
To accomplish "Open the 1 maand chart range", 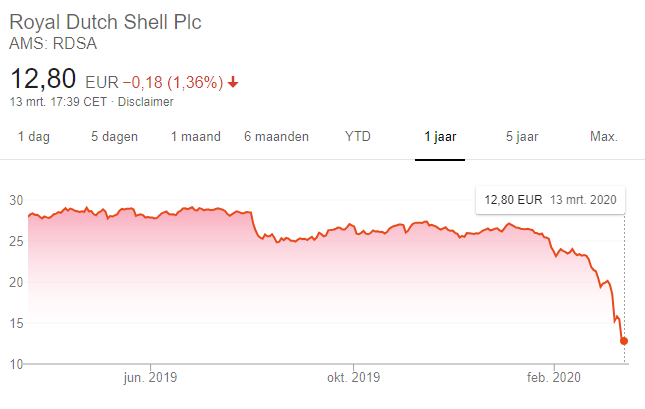I will tap(196, 137).
